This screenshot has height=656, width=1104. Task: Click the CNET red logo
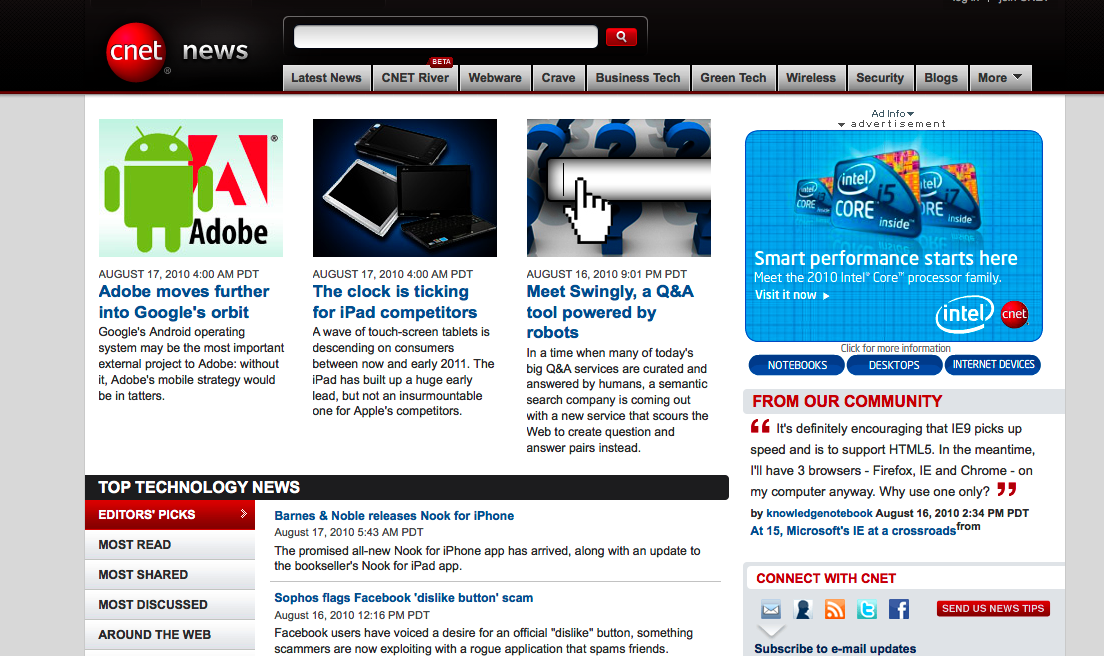(x=136, y=52)
